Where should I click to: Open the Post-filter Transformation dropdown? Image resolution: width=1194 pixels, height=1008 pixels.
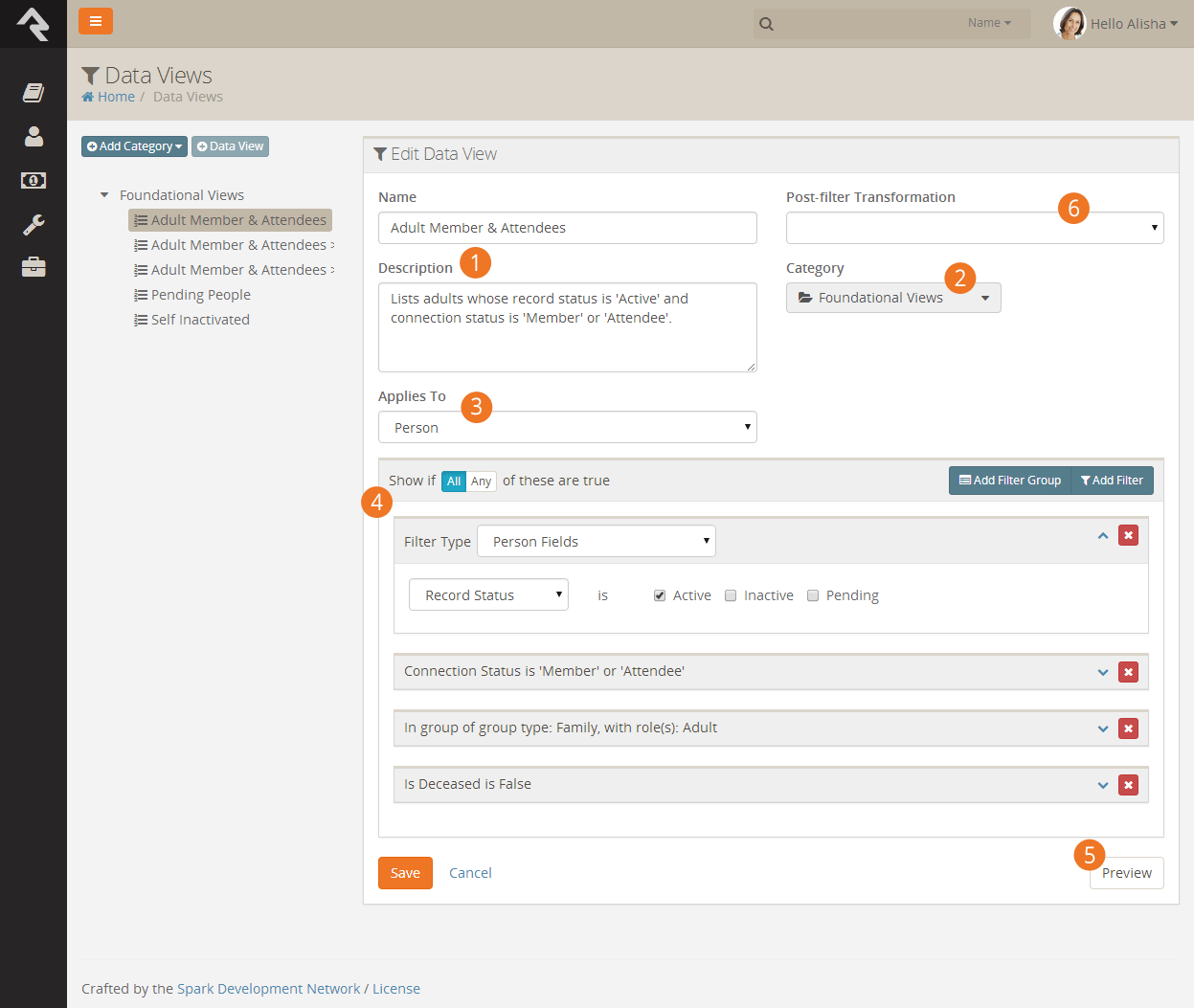pyautogui.click(x=975, y=228)
